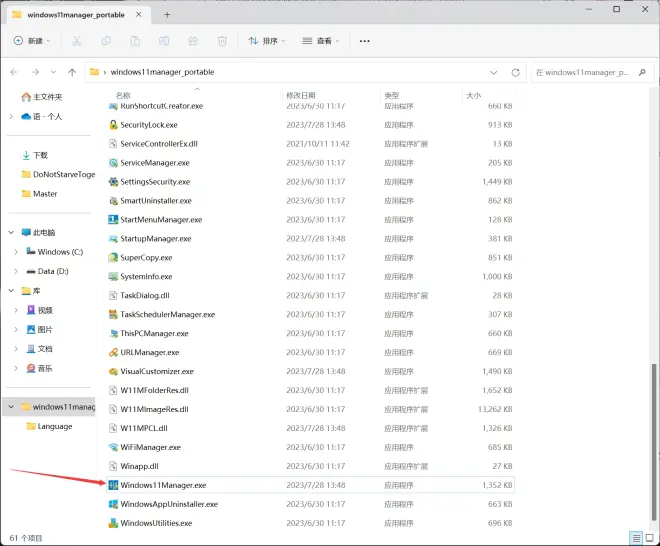Collapse 此电脑 in navigation pane
The width and height of the screenshot is (660, 546).
click(x=11, y=232)
